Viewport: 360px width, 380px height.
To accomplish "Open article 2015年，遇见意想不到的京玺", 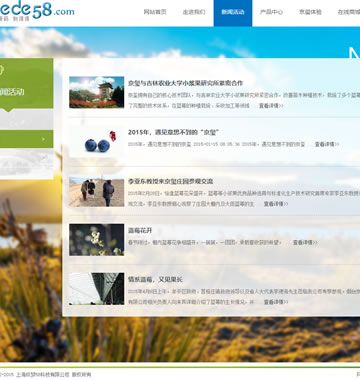I will click(x=173, y=132).
